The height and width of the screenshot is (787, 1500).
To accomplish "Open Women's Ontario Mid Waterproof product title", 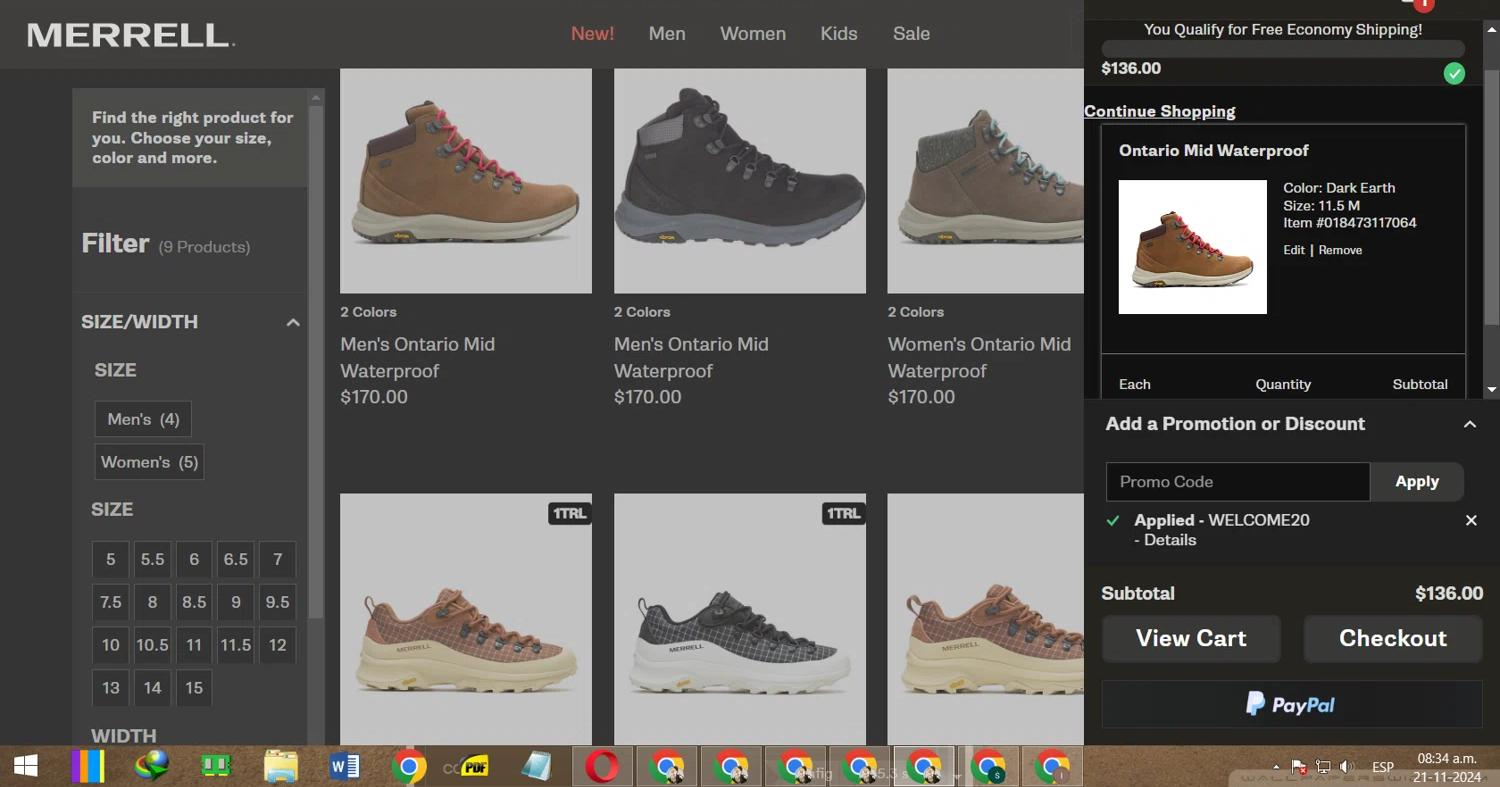I will (x=979, y=357).
